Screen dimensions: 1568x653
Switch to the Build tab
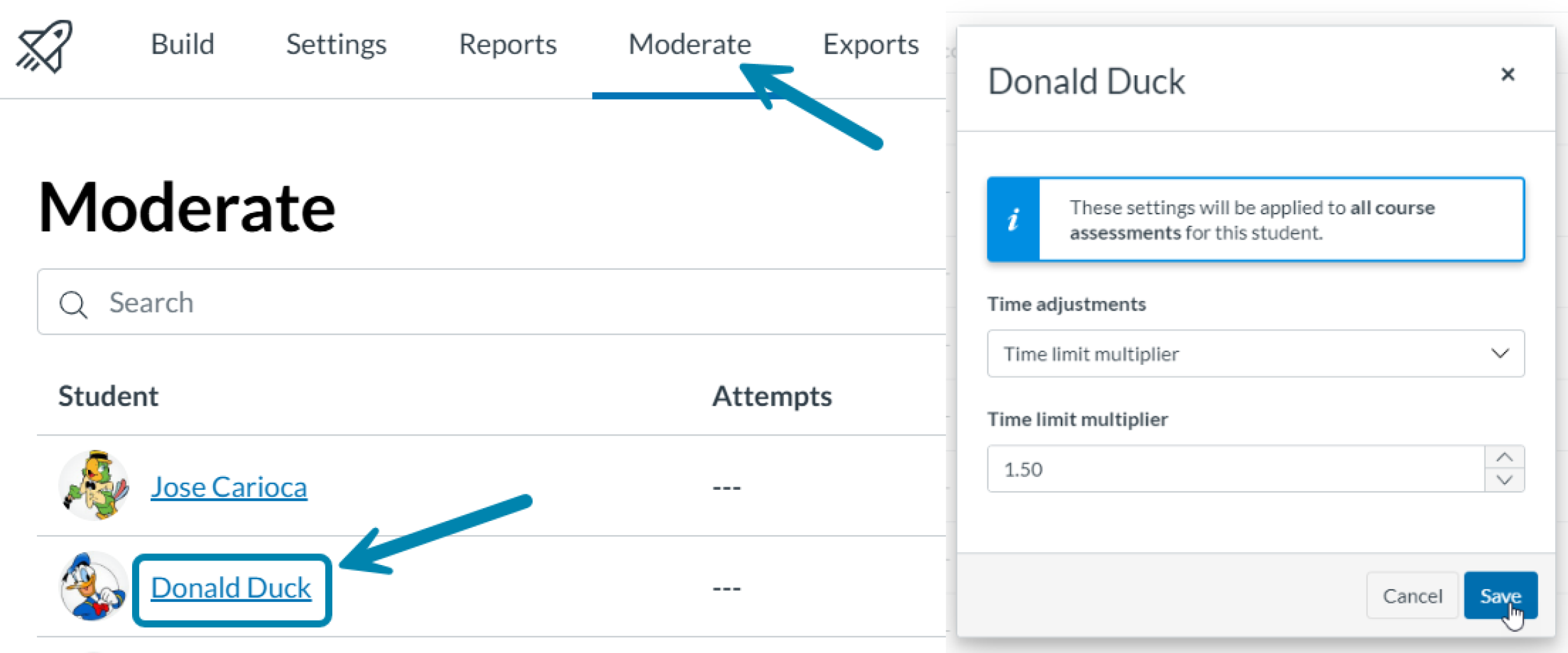(x=182, y=45)
